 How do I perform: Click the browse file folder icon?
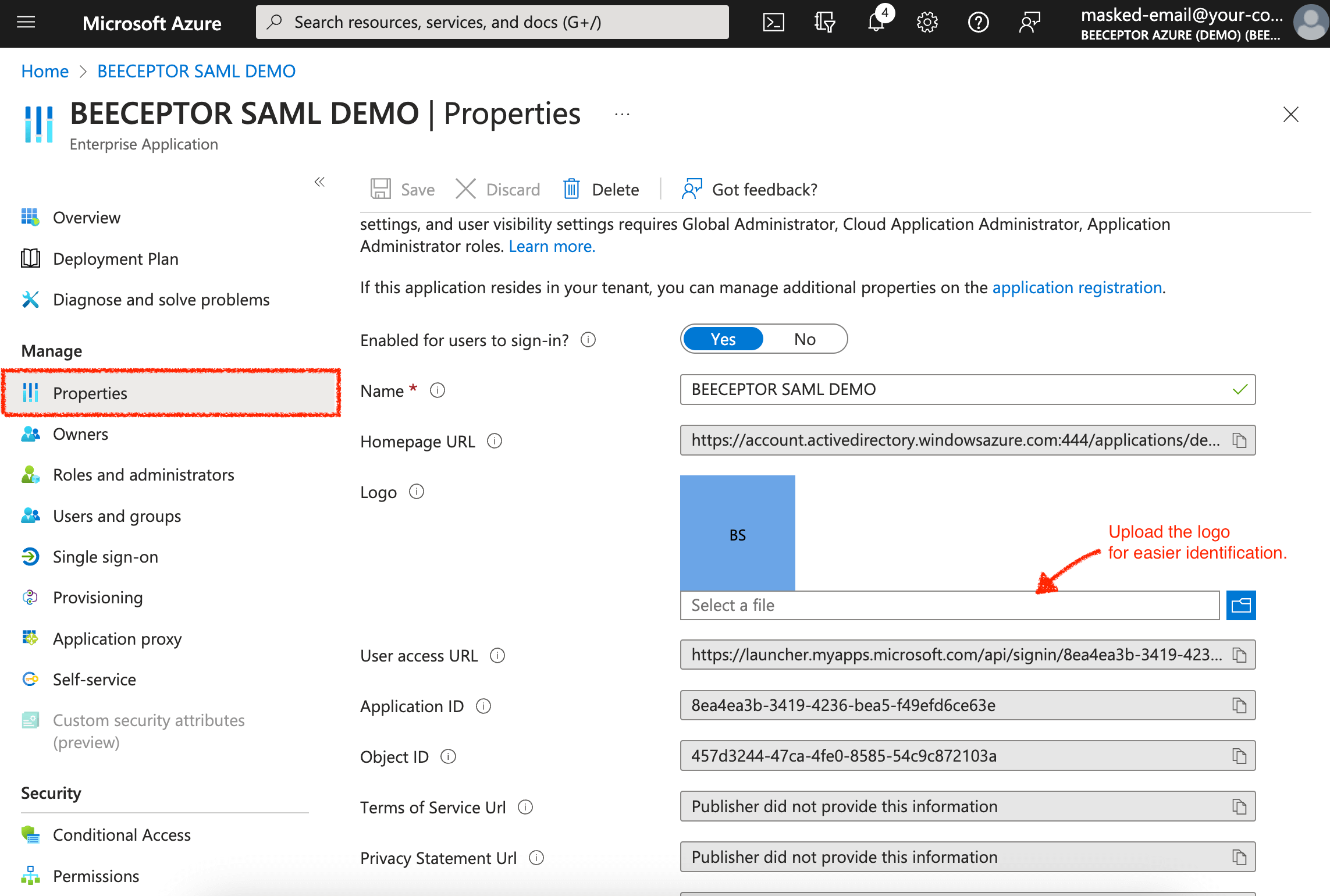point(1240,605)
